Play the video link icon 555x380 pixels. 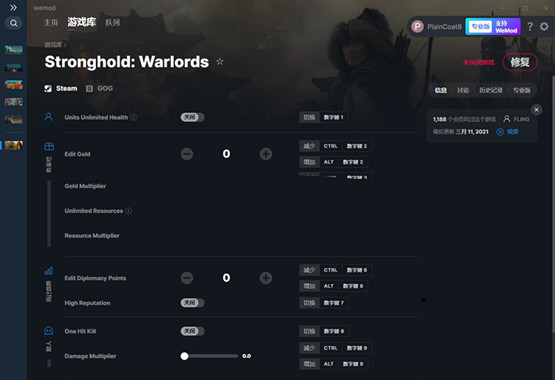(x=500, y=132)
